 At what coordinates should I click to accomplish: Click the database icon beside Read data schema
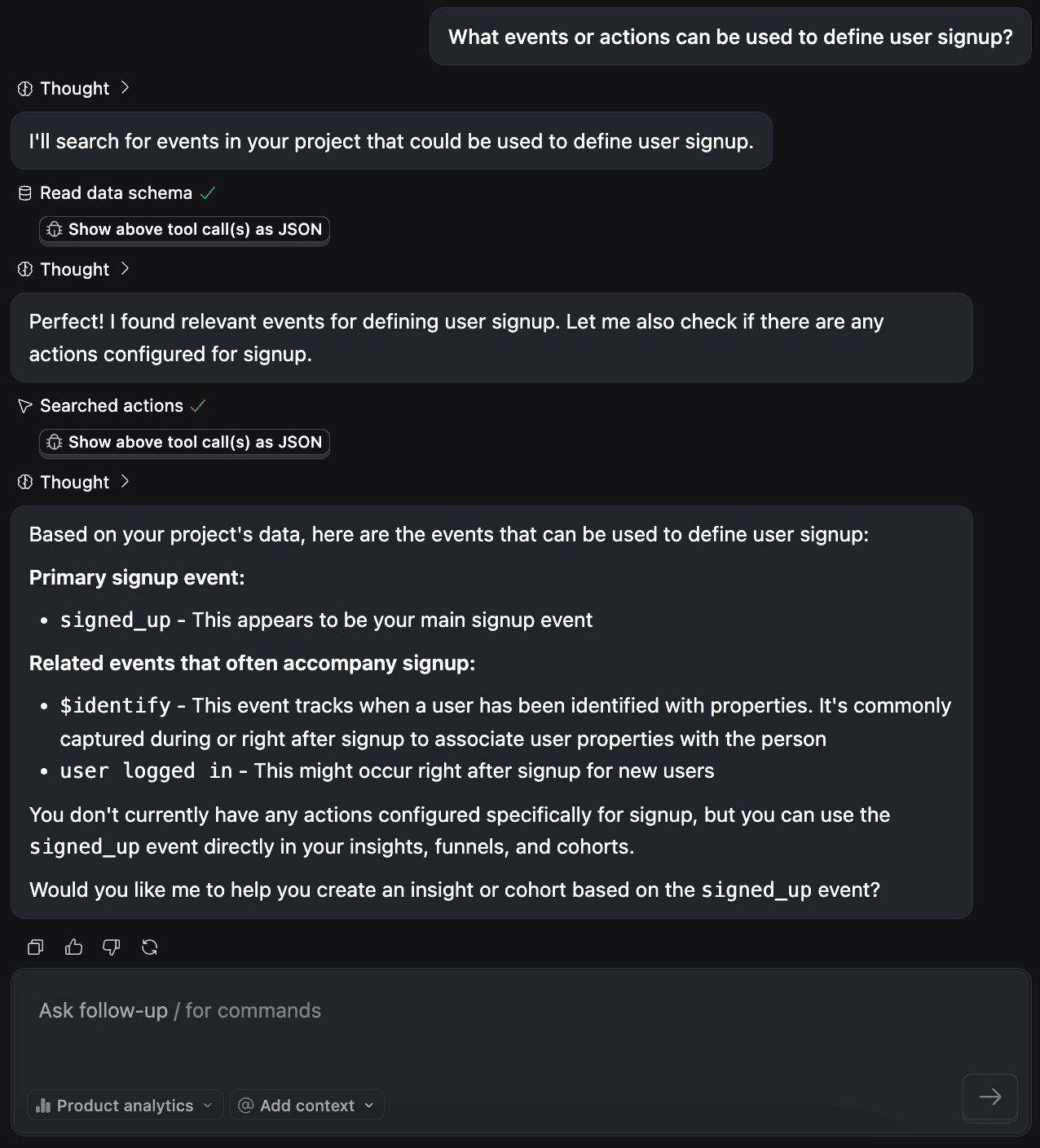pos(23,192)
